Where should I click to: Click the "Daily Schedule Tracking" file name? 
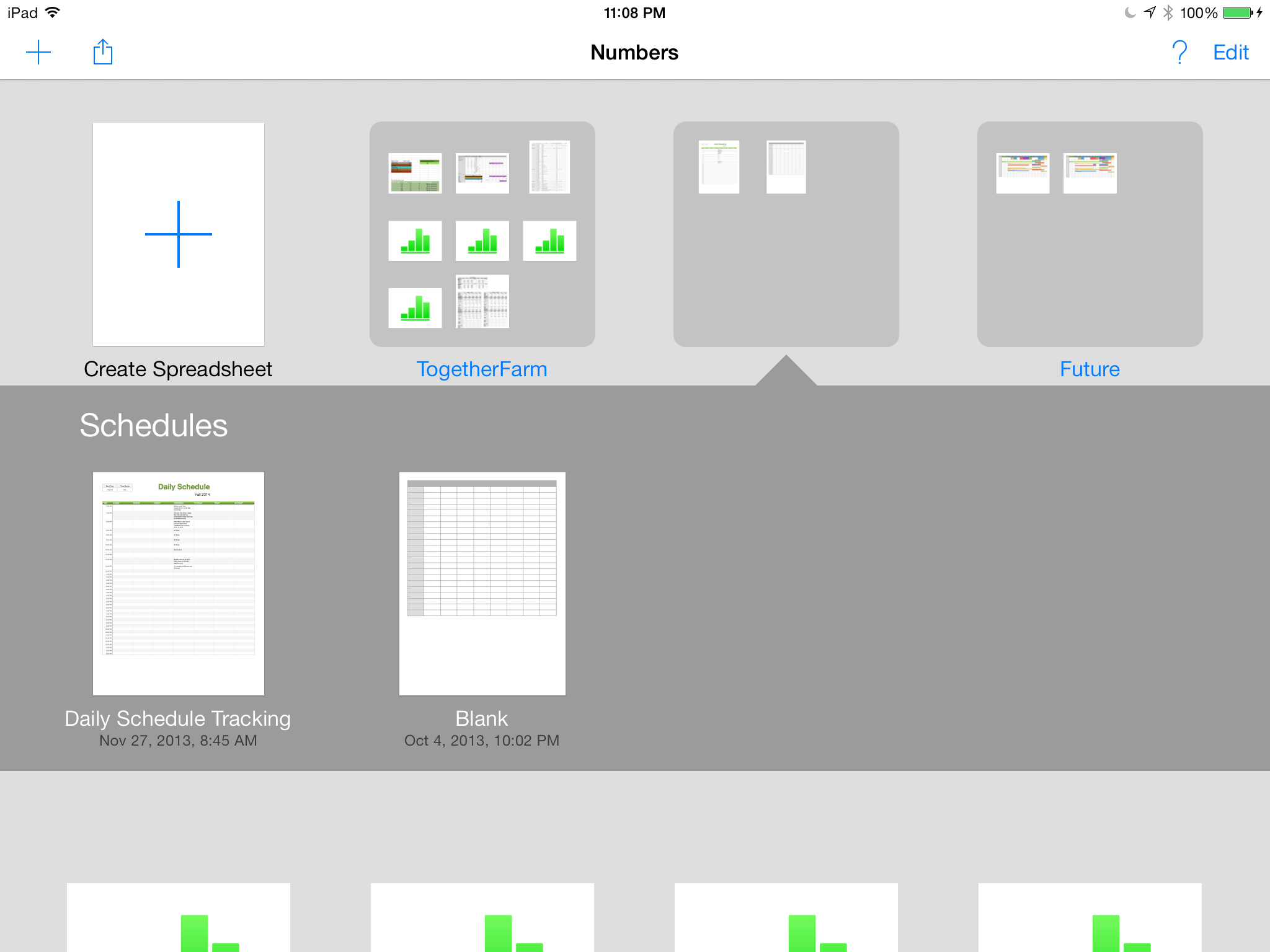point(178,719)
